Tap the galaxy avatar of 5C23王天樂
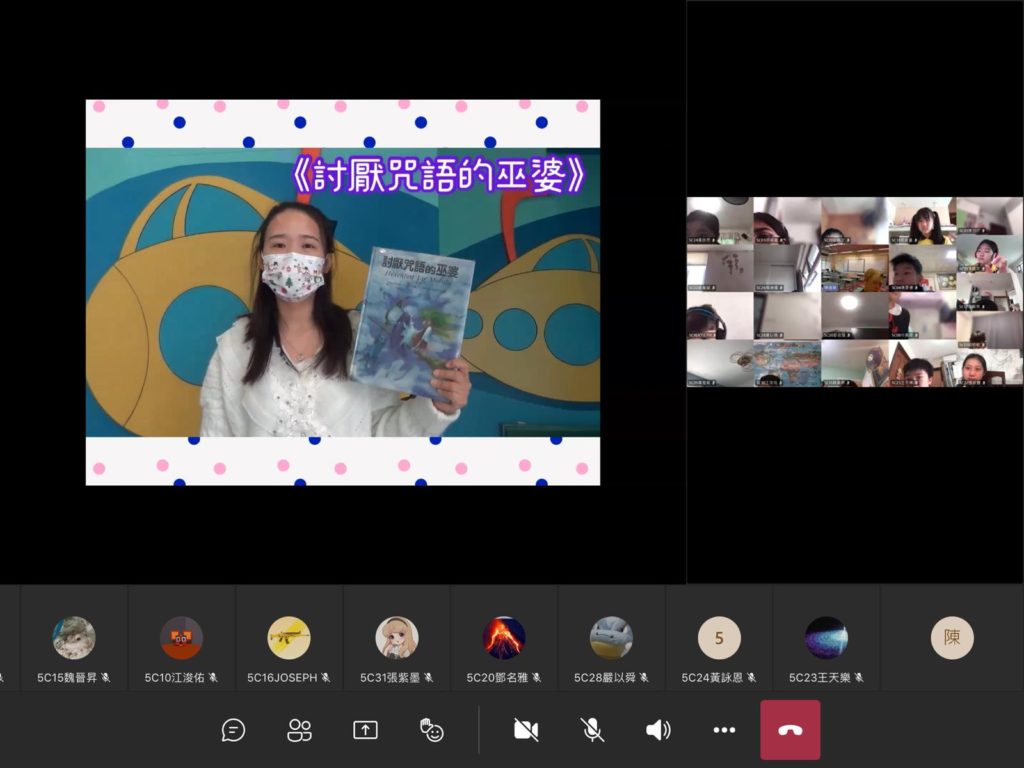 coord(826,637)
